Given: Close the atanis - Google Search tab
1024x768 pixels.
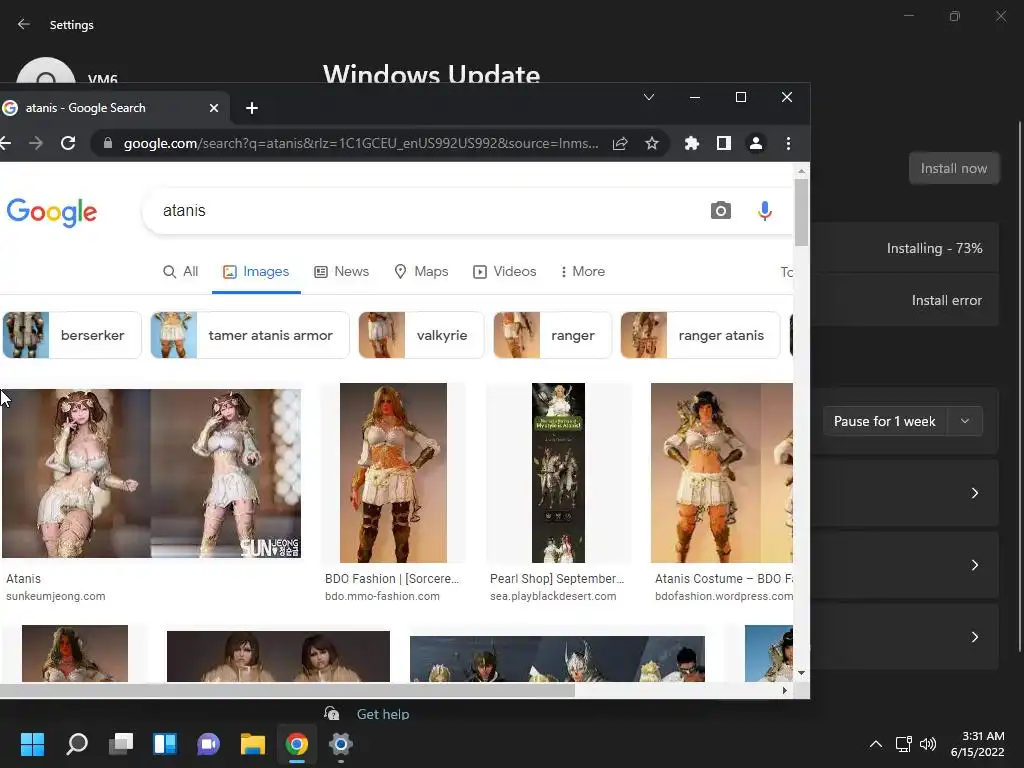Looking at the screenshot, I should [x=214, y=108].
